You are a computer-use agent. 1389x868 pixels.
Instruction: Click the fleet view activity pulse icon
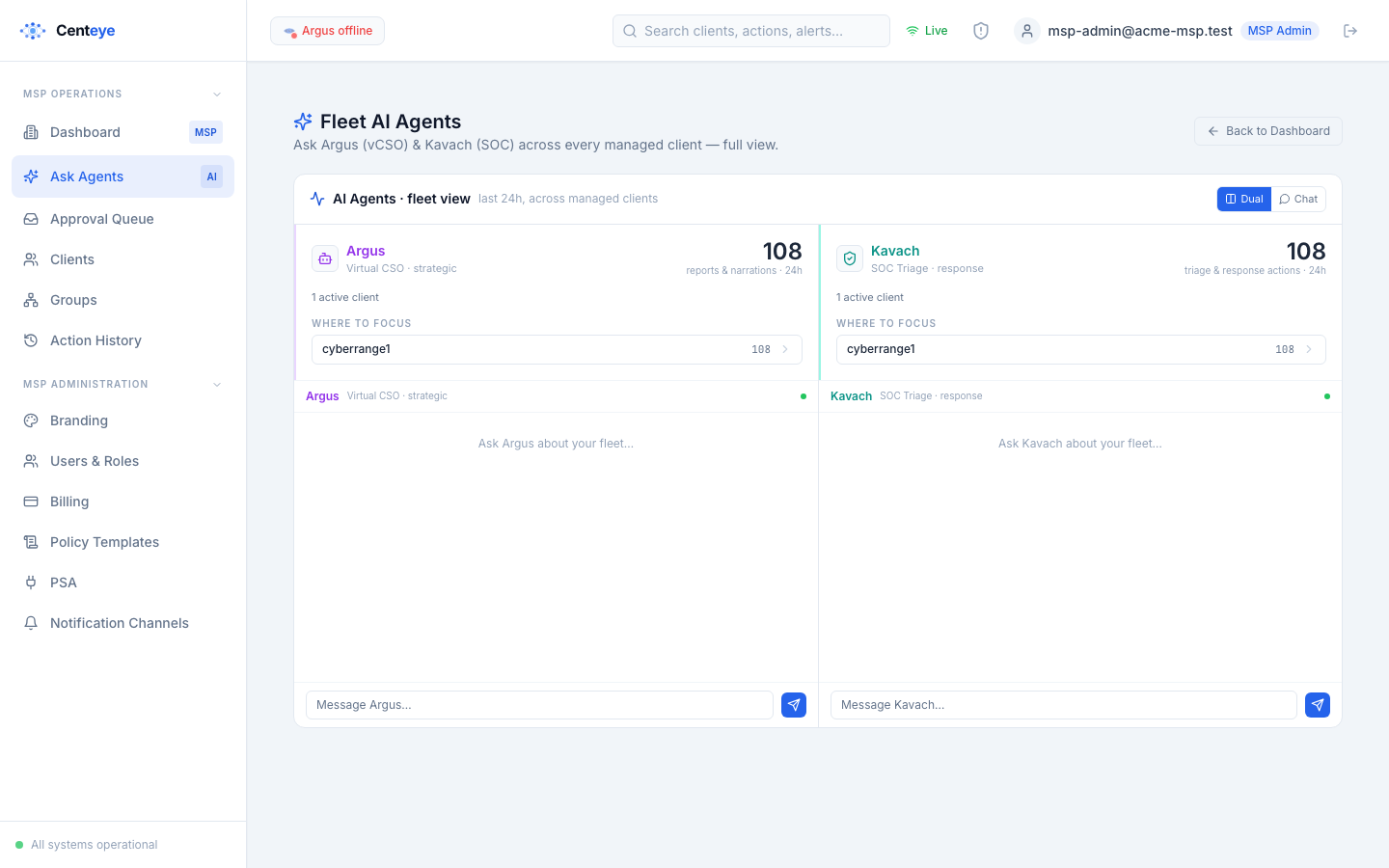pos(317,199)
